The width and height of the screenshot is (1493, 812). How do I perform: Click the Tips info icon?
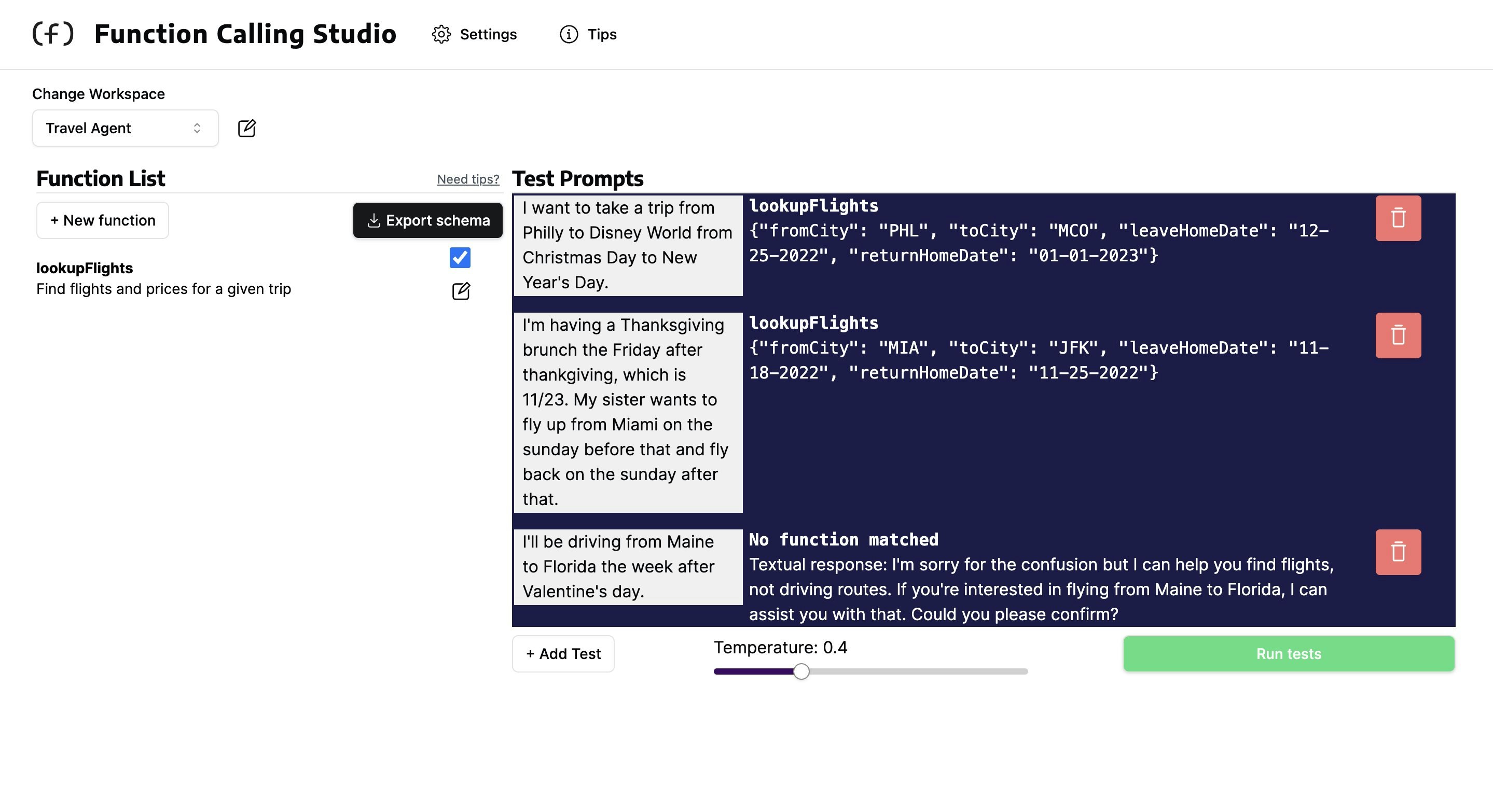[x=569, y=34]
